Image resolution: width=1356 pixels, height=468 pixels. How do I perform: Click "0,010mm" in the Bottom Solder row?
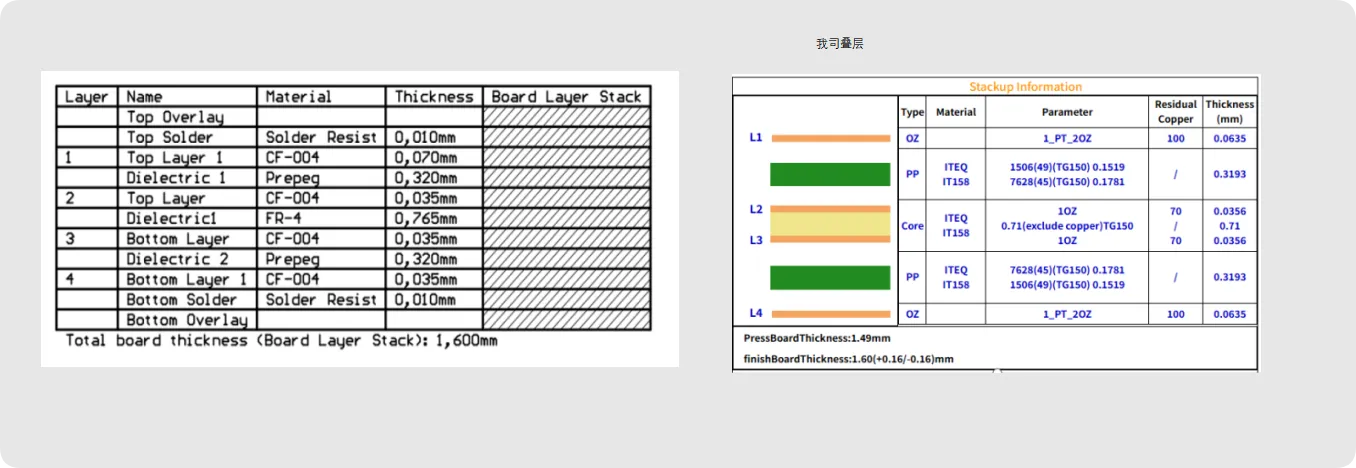coord(426,300)
